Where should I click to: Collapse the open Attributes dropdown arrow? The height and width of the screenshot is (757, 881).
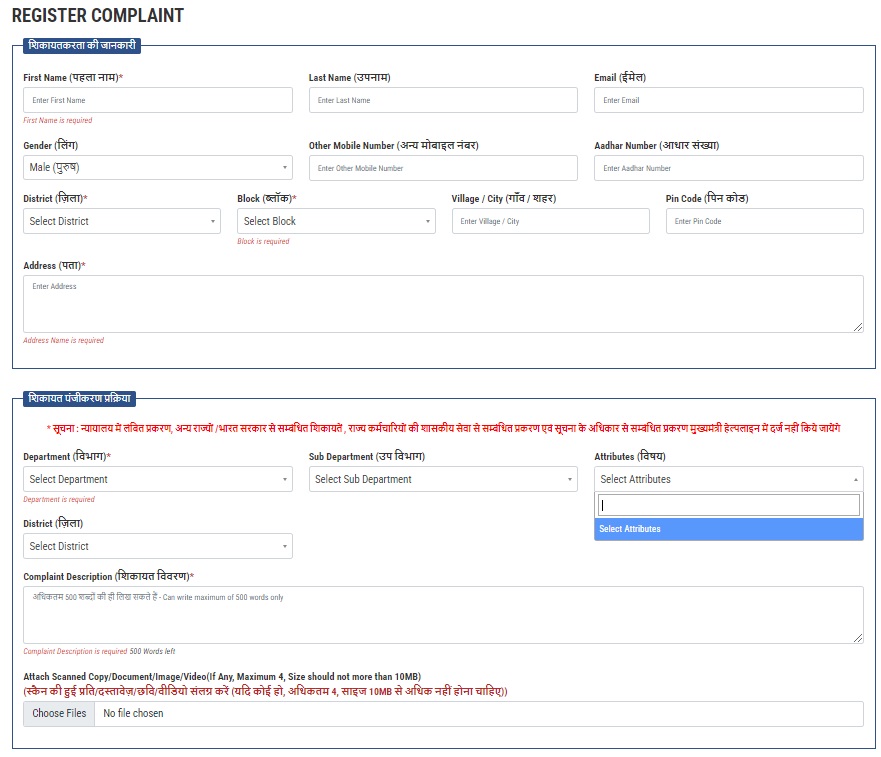point(855,479)
